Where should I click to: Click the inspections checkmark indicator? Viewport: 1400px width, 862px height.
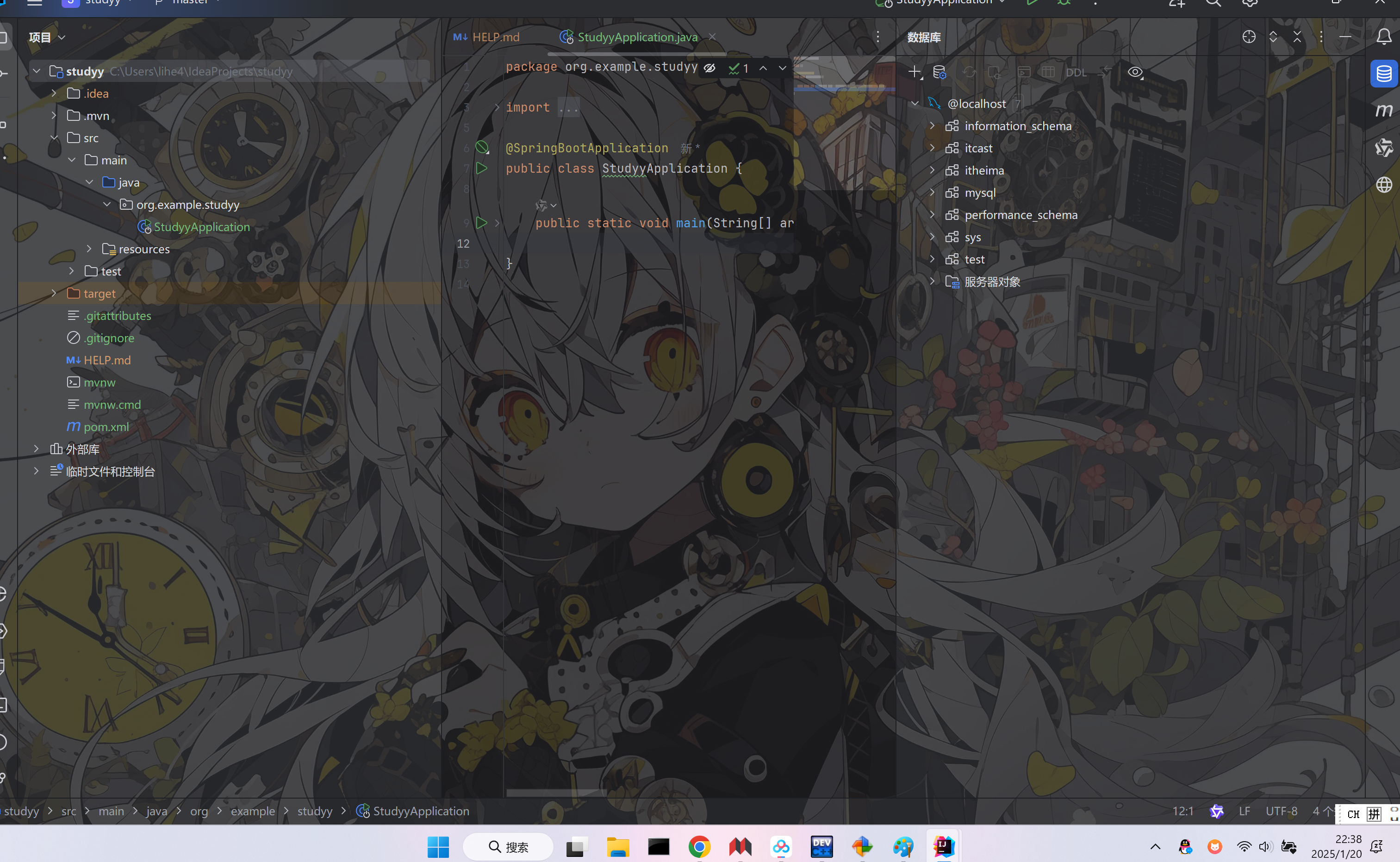click(x=739, y=68)
